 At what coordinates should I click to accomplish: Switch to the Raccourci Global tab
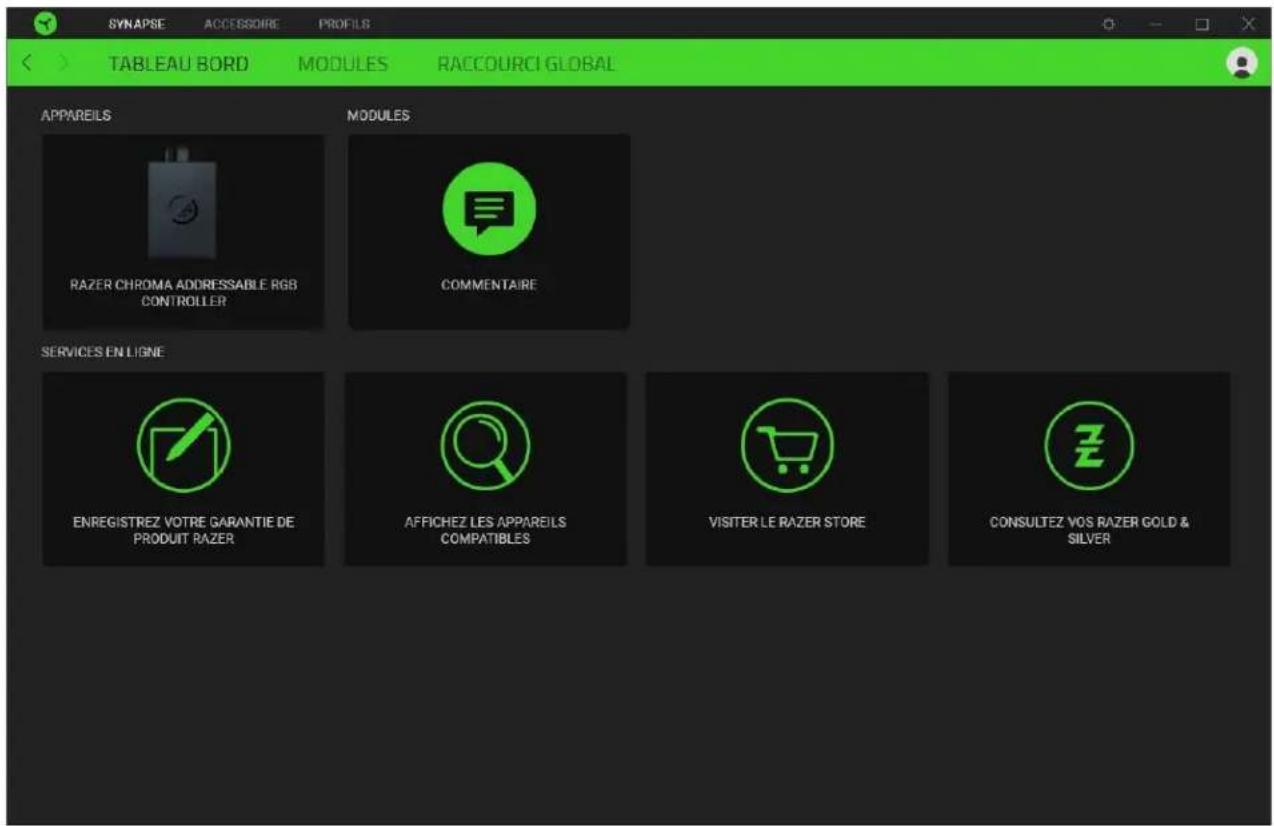pos(526,64)
